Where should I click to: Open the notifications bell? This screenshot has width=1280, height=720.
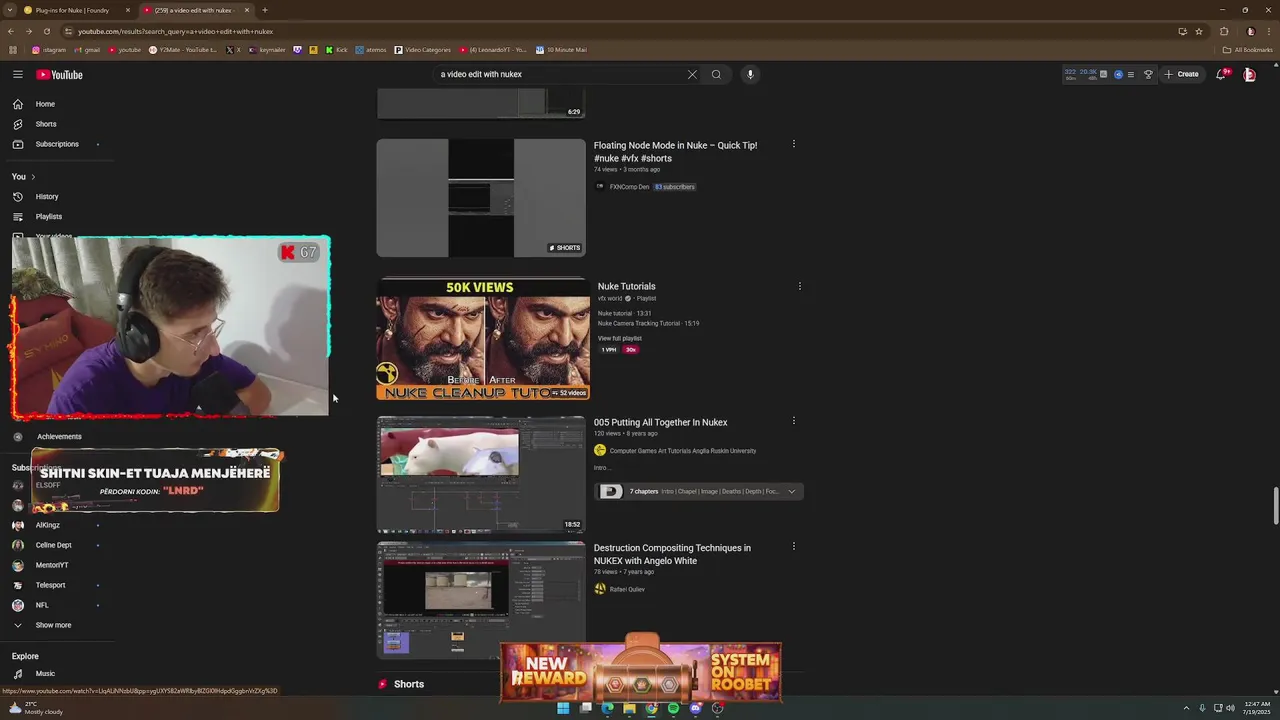point(1221,74)
